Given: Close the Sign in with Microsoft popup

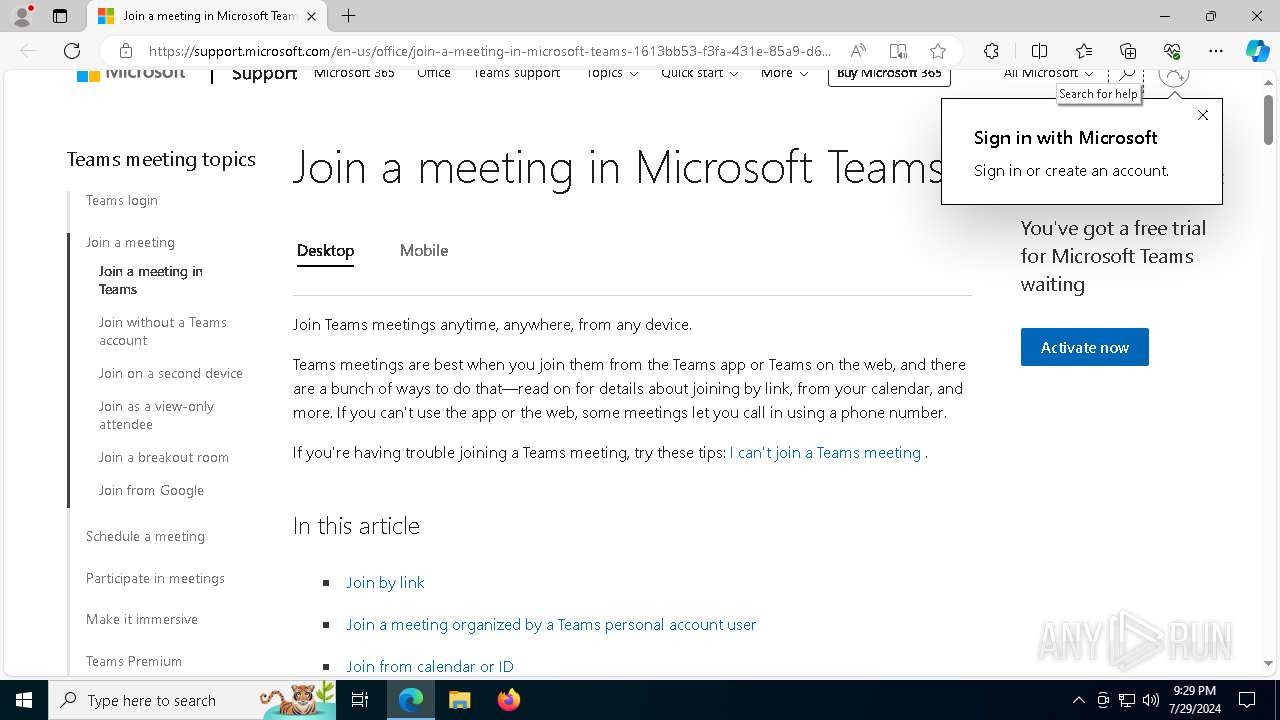Looking at the screenshot, I should pyautogui.click(x=1203, y=115).
